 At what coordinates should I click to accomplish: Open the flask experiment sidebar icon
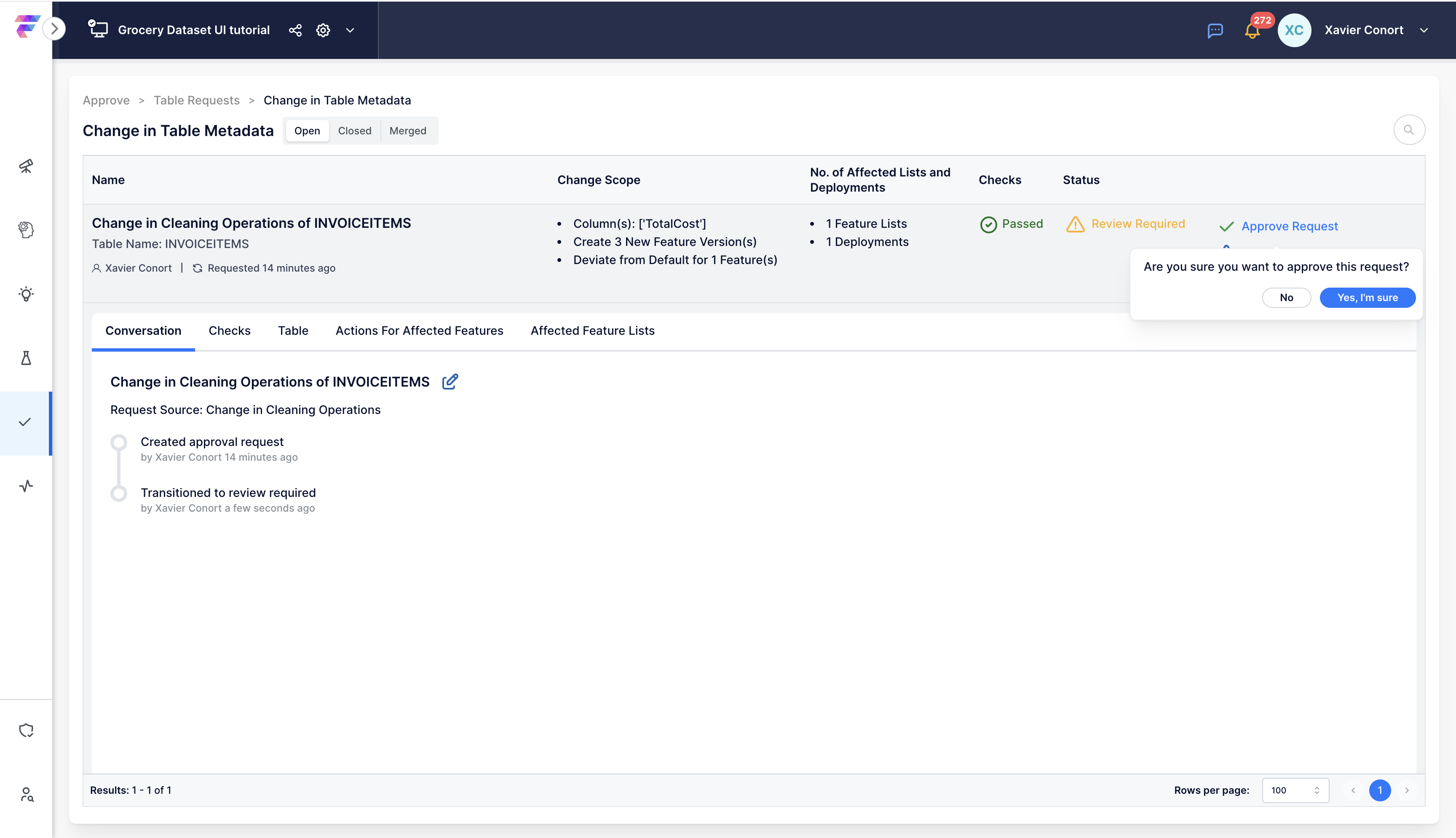(26, 358)
